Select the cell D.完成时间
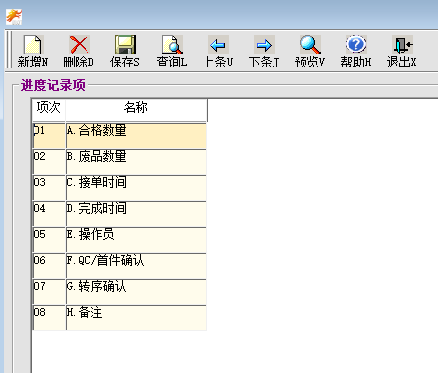This screenshot has width=438, height=373. pos(136,214)
